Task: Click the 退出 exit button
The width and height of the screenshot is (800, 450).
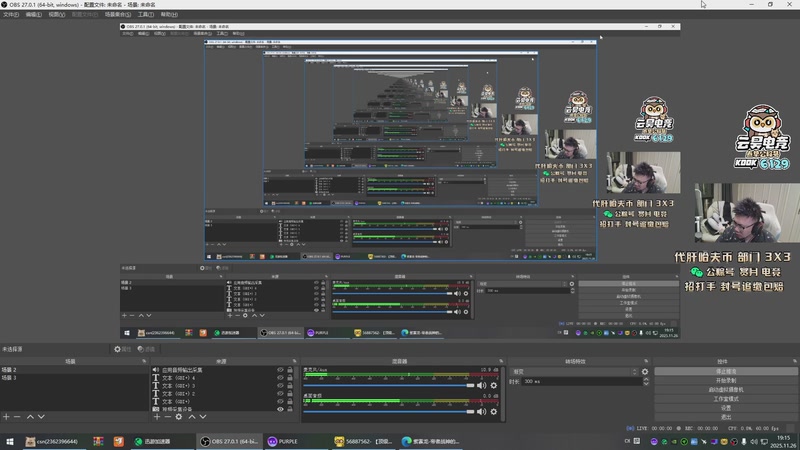Action: tap(726, 417)
